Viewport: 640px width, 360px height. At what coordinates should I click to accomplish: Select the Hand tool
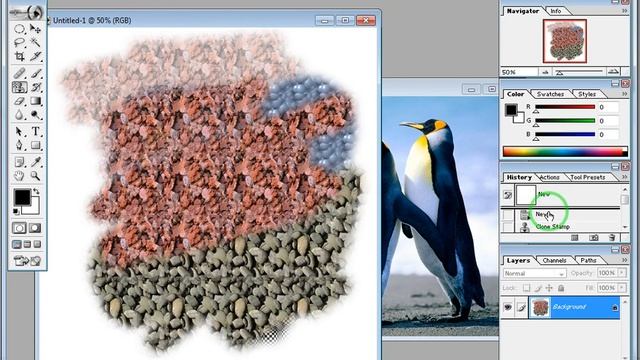pos(19,176)
